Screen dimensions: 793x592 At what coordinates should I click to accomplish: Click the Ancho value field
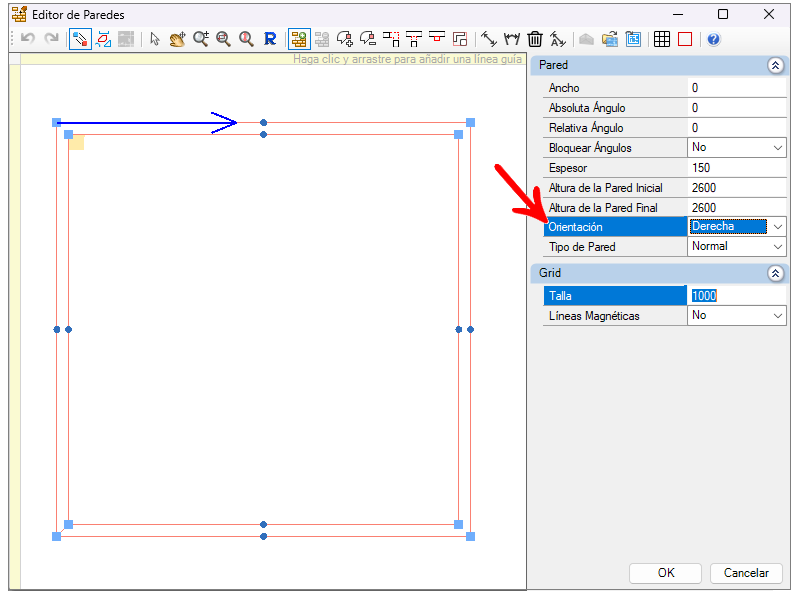(736, 88)
